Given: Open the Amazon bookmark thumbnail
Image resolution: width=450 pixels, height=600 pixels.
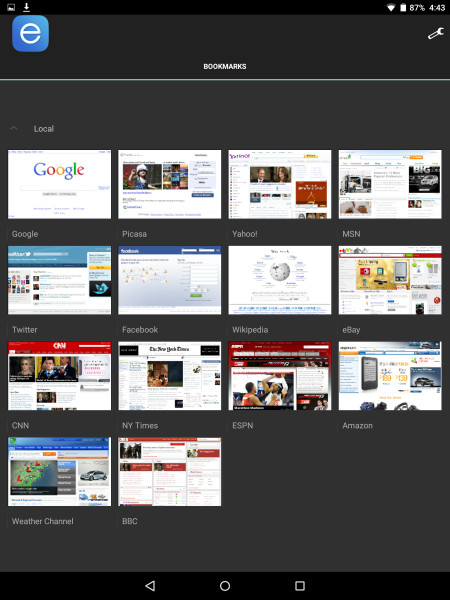Looking at the screenshot, I should 390,376.
